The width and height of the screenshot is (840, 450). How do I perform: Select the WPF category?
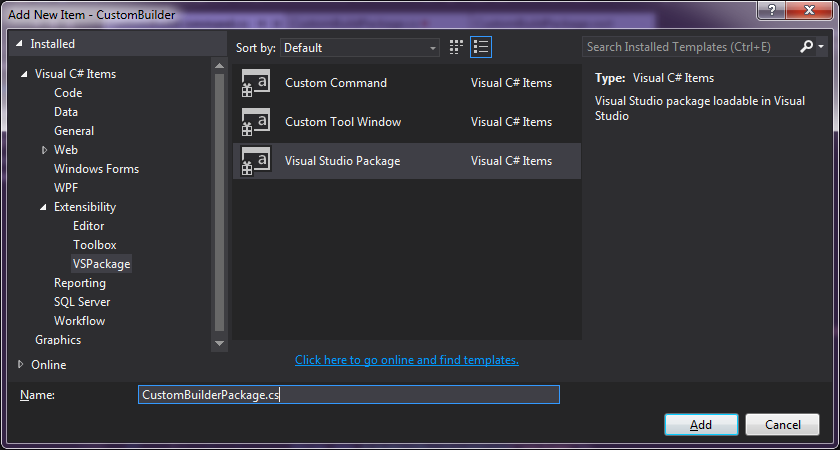point(66,188)
